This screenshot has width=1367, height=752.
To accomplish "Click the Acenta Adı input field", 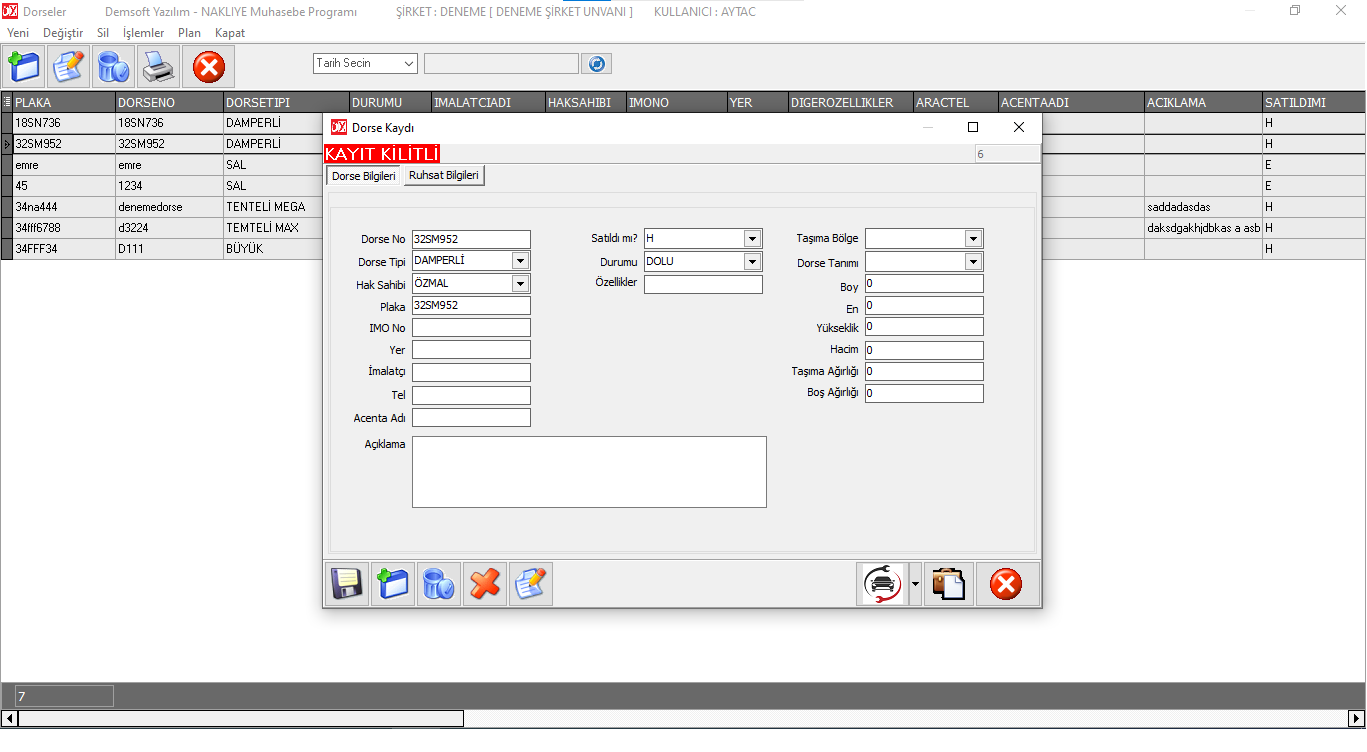I will (471, 418).
